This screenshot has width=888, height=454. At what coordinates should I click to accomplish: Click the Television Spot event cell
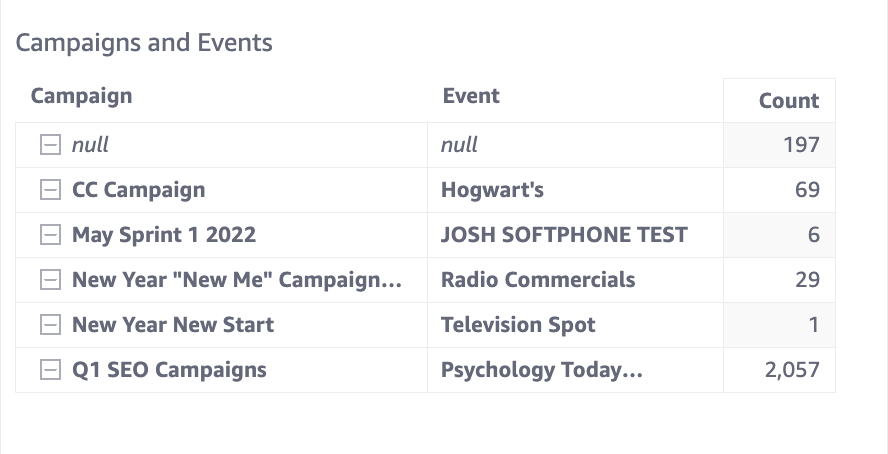tap(517, 325)
